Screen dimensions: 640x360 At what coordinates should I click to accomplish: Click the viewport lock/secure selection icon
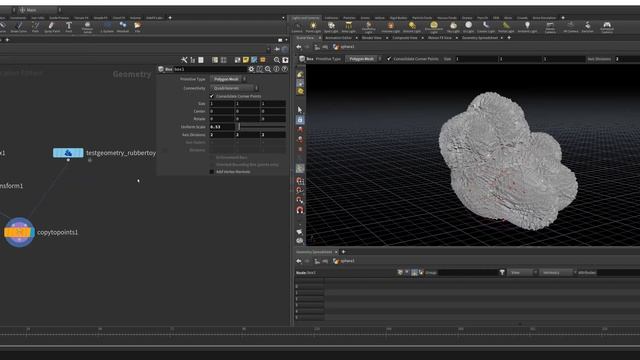click(x=300, y=120)
